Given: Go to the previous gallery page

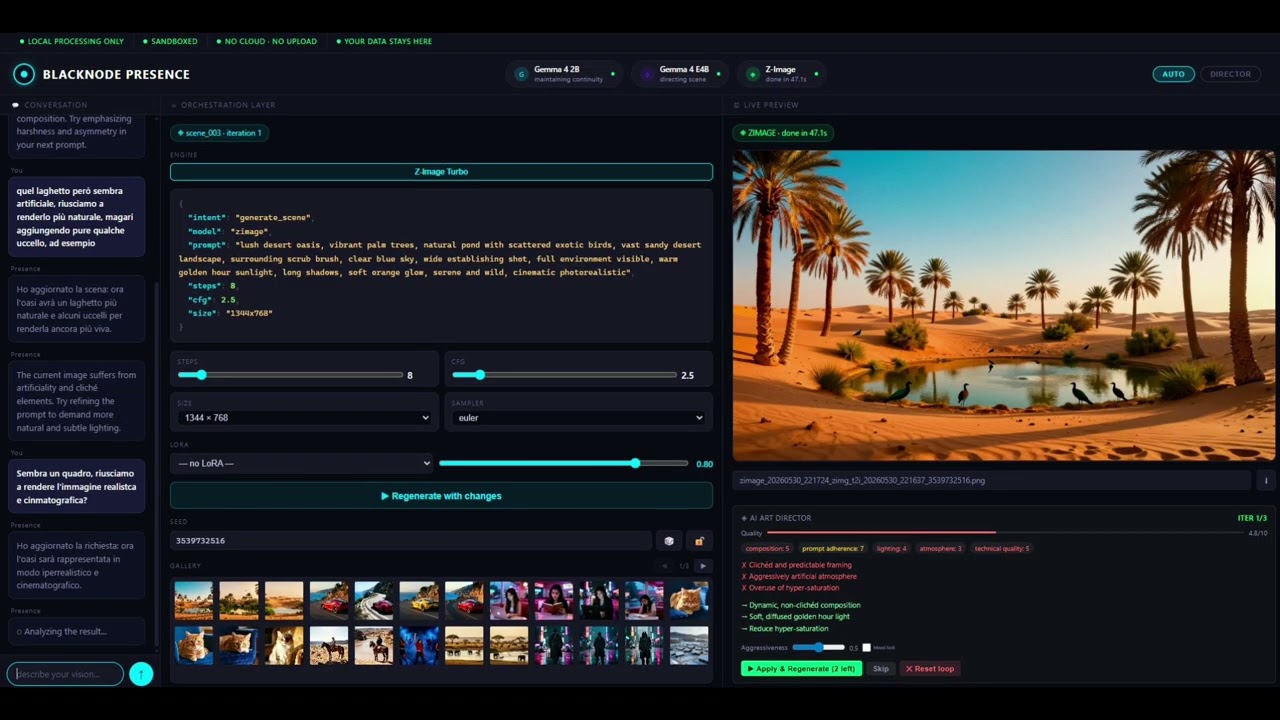Looking at the screenshot, I should click(x=665, y=566).
